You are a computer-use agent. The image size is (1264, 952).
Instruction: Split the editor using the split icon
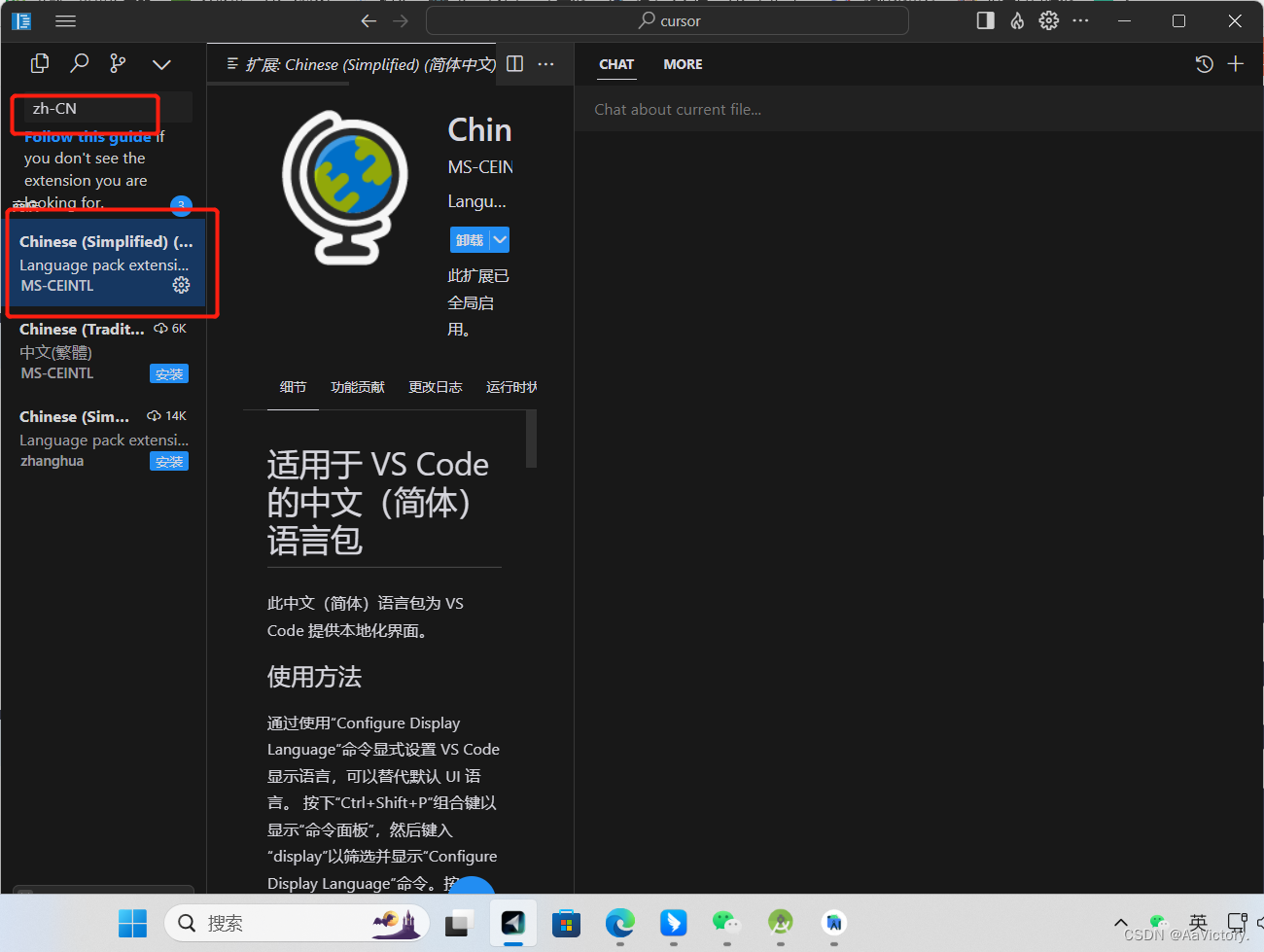click(x=514, y=63)
